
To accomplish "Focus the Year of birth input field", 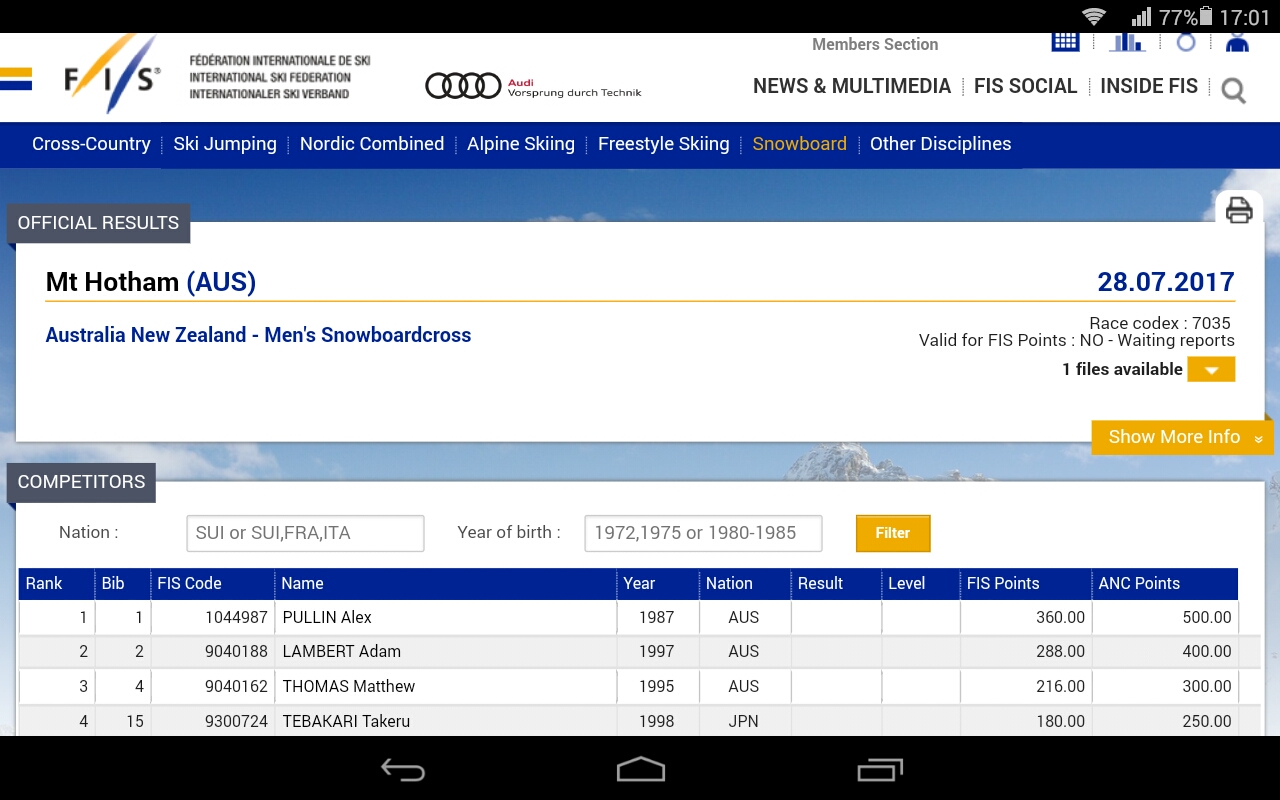I will pos(703,533).
